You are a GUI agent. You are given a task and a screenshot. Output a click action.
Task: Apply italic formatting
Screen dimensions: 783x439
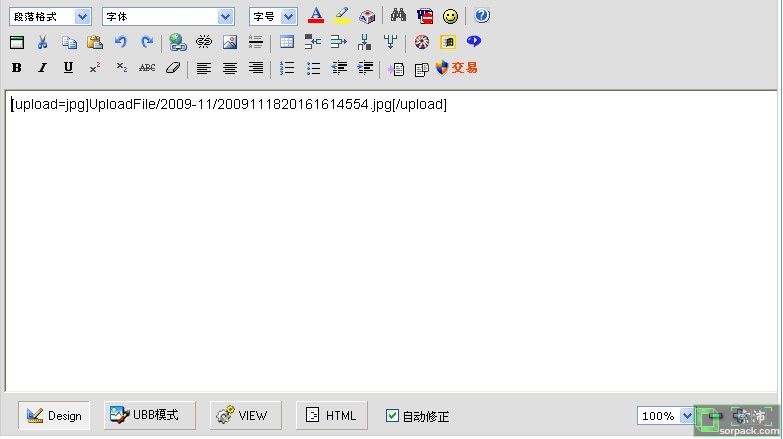[42, 68]
